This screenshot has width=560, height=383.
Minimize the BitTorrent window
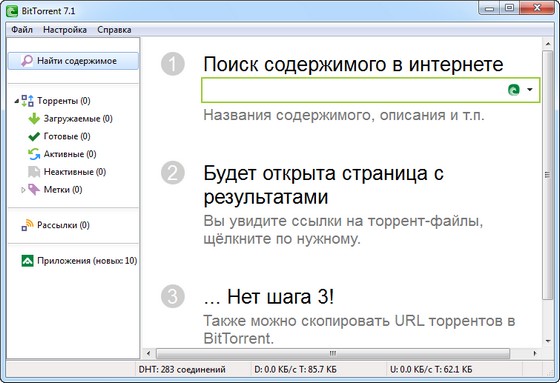pos(490,9)
